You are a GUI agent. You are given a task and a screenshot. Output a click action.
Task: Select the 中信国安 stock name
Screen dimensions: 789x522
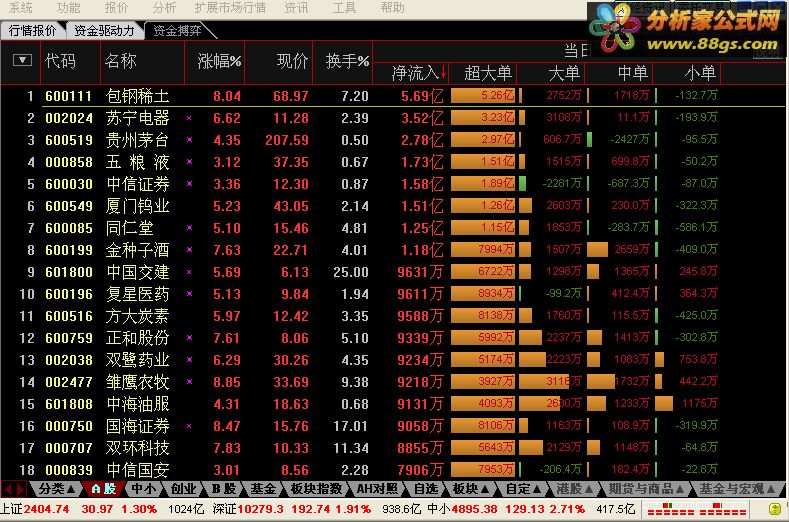point(137,470)
